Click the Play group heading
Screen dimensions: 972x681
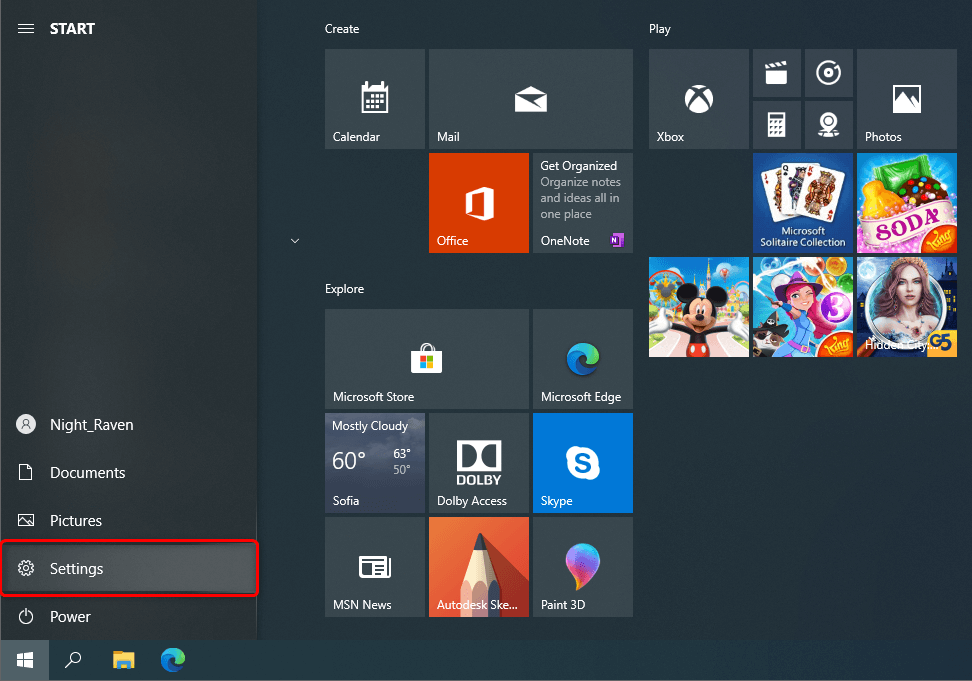(660, 29)
